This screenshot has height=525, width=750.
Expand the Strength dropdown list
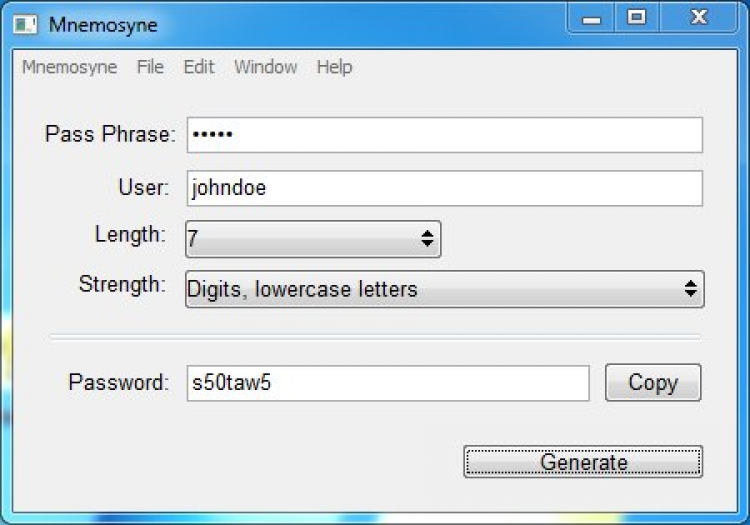444,289
